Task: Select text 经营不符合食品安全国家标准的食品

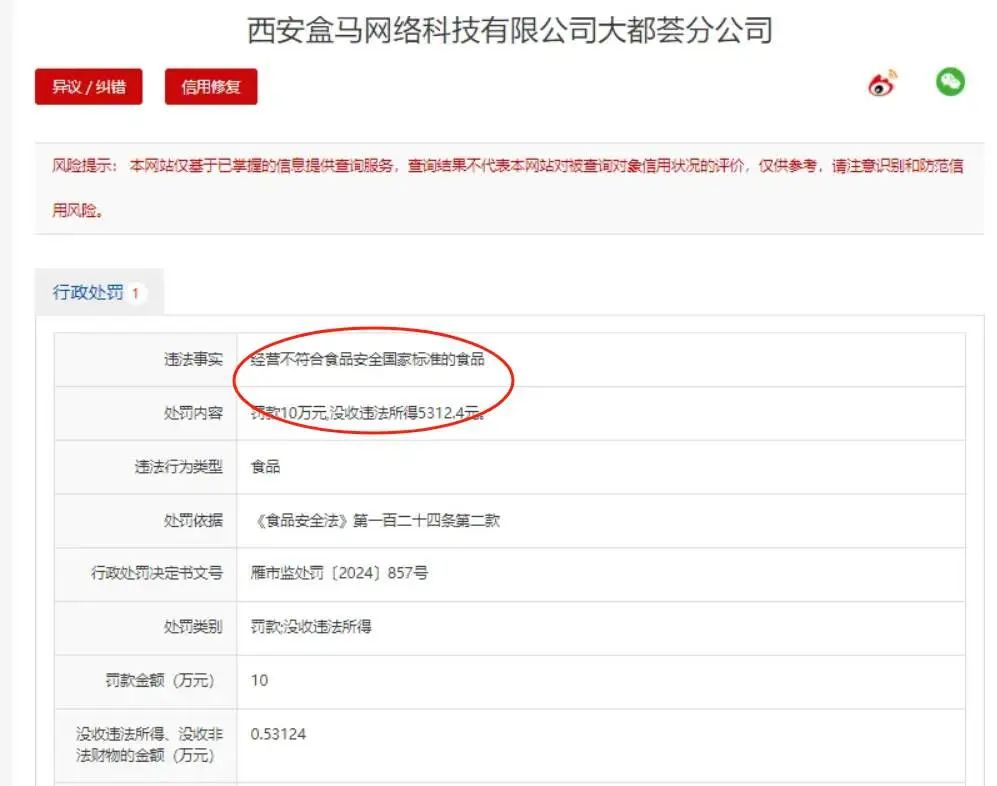Action: (x=368, y=359)
